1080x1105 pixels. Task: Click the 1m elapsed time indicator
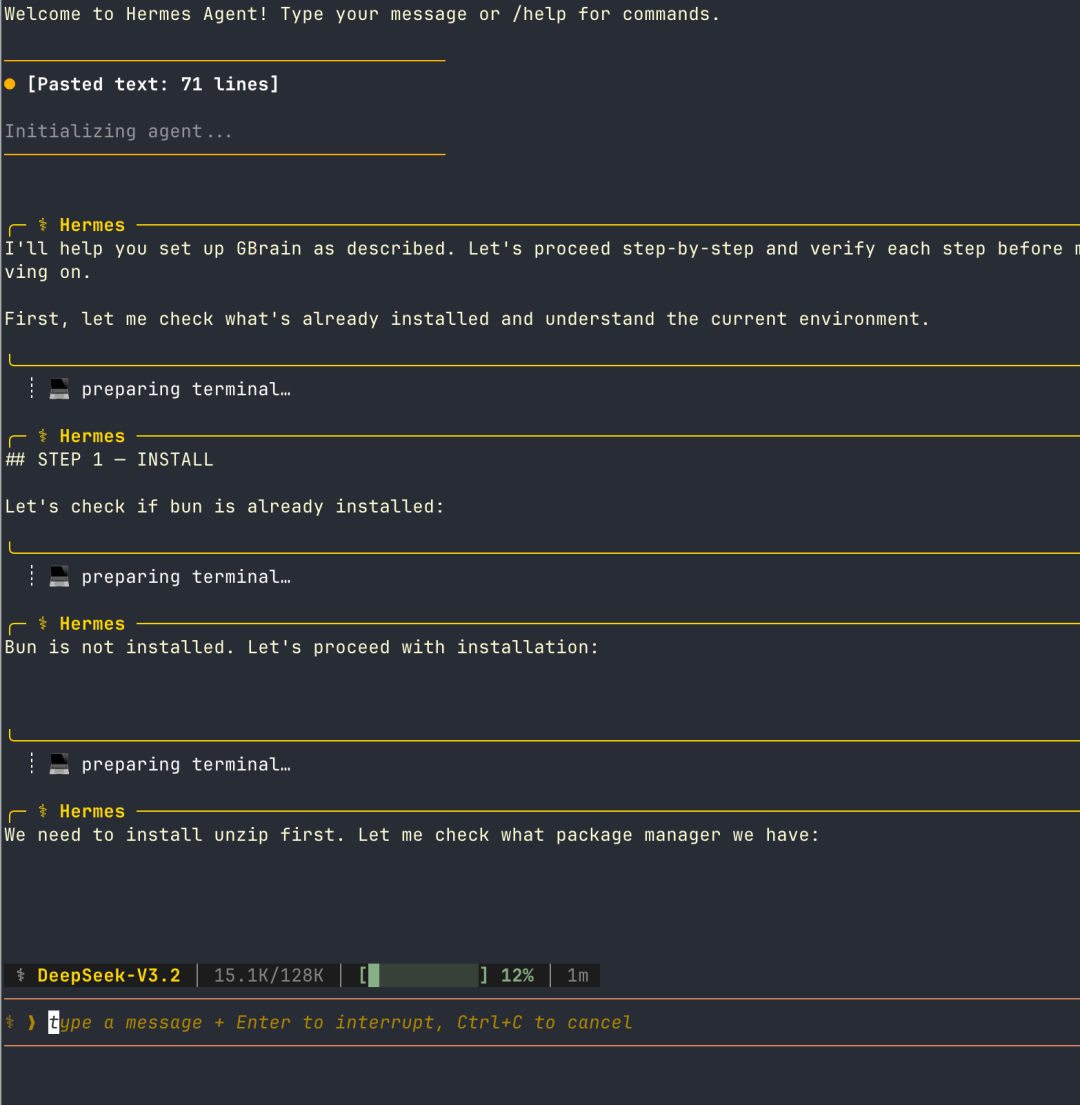(x=578, y=975)
